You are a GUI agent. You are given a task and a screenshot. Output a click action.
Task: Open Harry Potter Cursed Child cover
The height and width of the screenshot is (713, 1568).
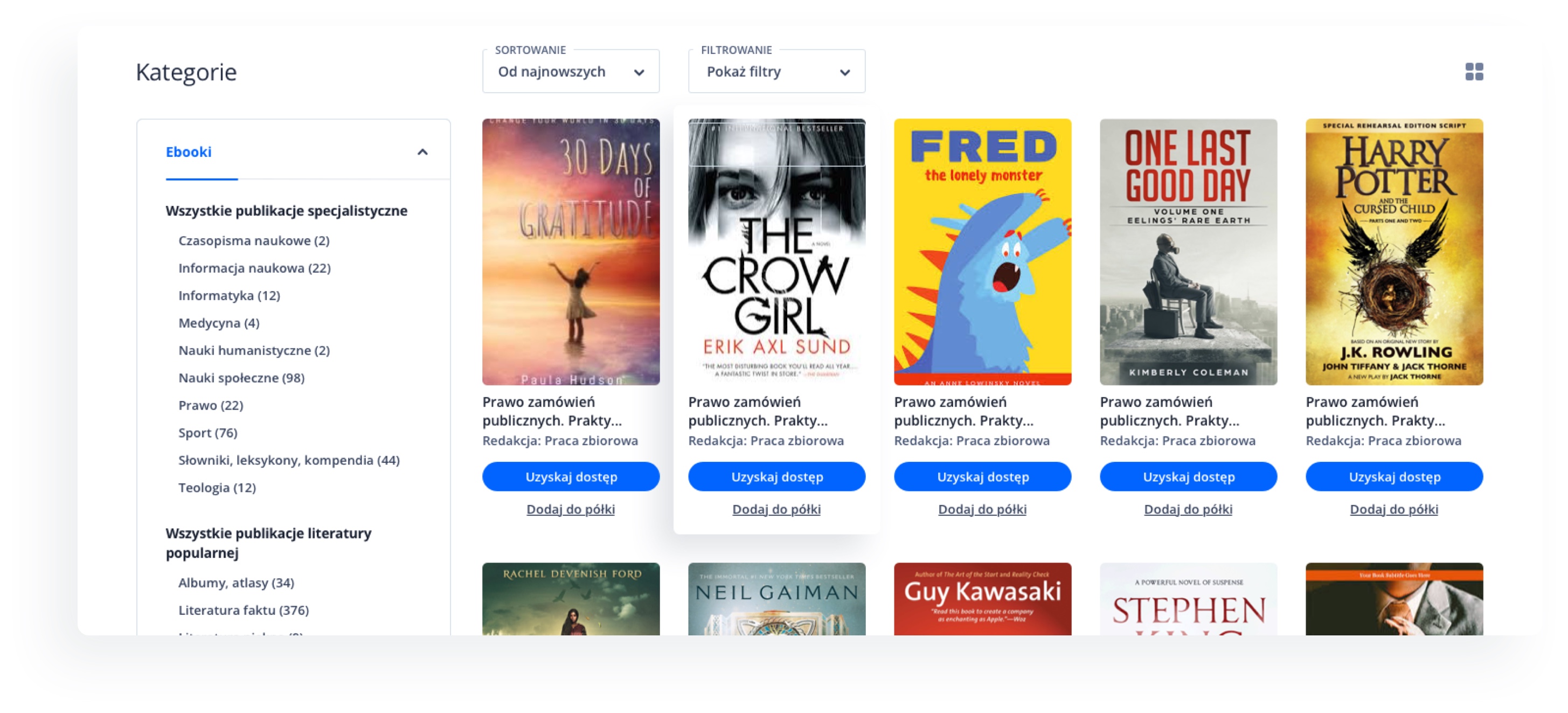pyautogui.click(x=1394, y=252)
